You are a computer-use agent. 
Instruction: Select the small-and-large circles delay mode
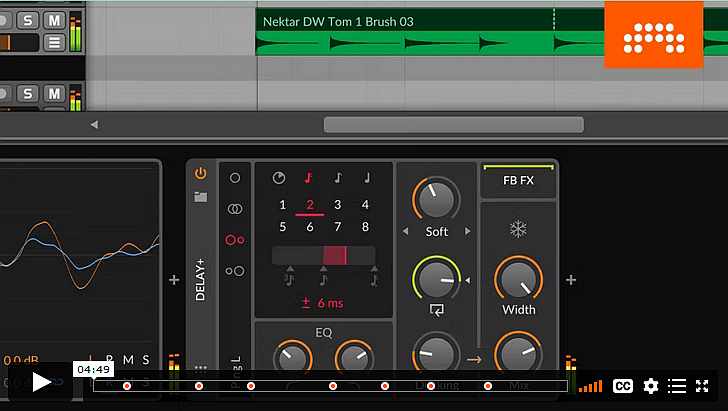pyautogui.click(x=235, y=271)
